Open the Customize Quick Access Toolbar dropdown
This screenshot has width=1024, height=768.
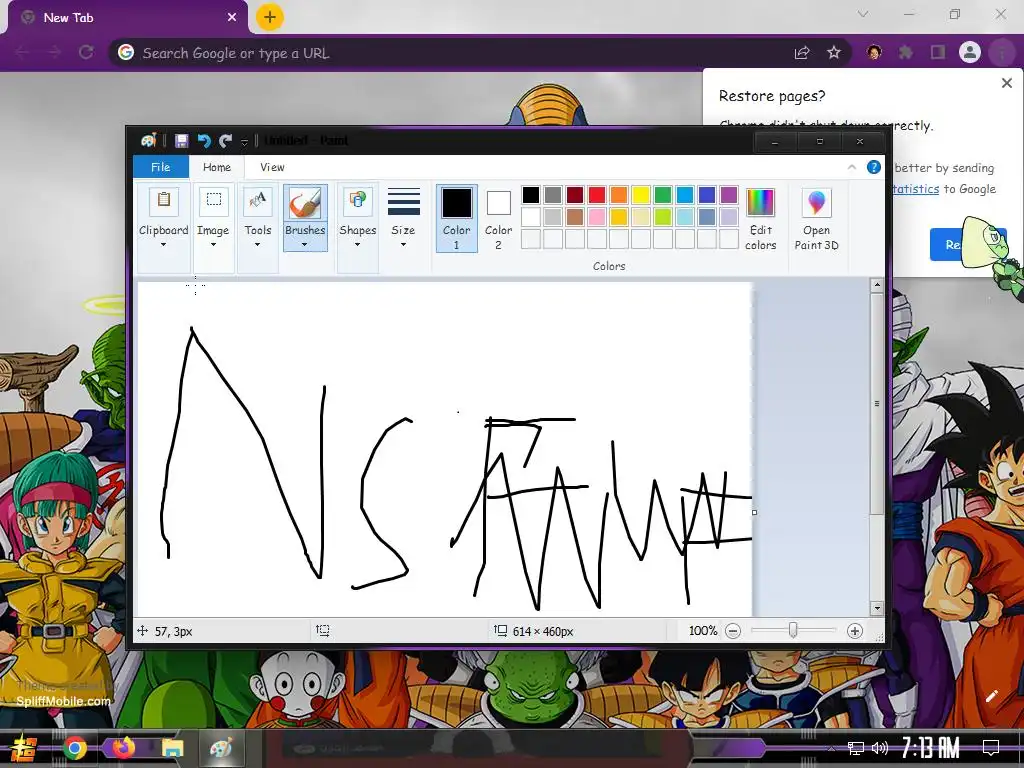click(244, 141)
